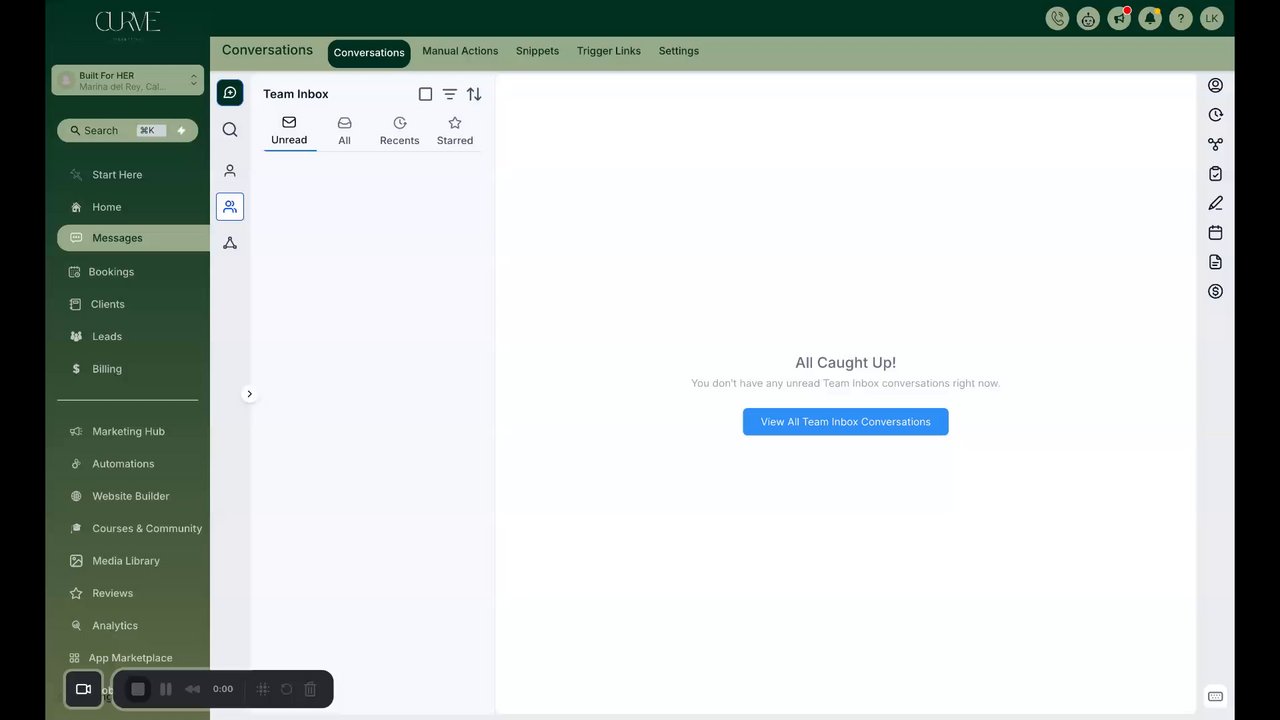Open the Manual Actions tab
The width and height of the screenshot is (1280, 720).
coord(460,51)
